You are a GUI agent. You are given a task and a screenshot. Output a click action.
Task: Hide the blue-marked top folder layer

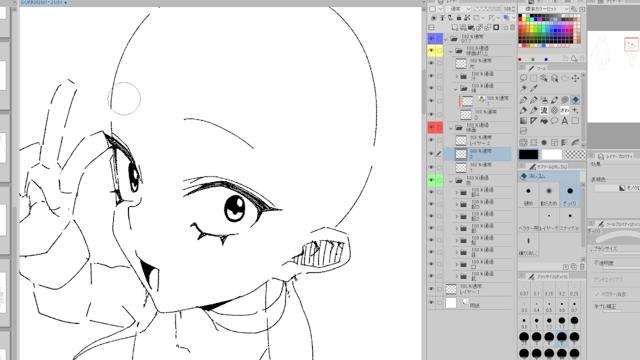click(431, 39)
